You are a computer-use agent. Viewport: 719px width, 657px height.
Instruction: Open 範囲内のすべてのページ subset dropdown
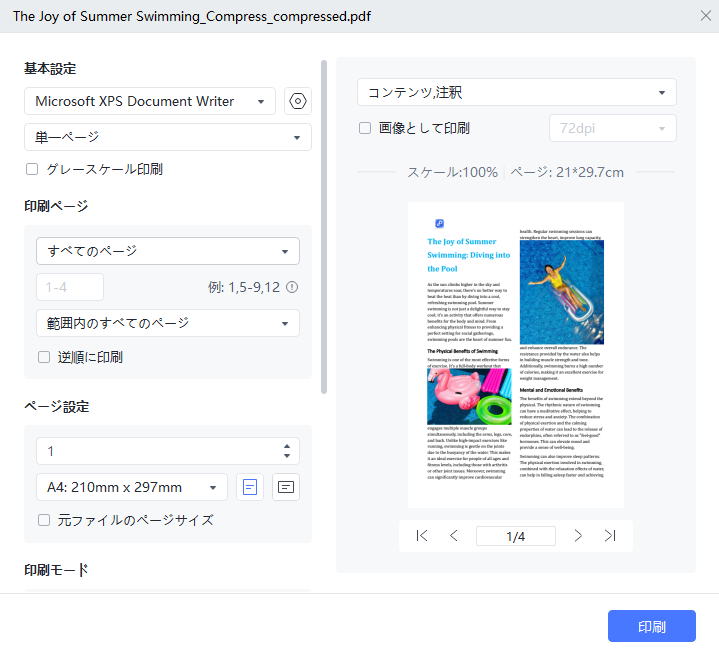[168, 323]
